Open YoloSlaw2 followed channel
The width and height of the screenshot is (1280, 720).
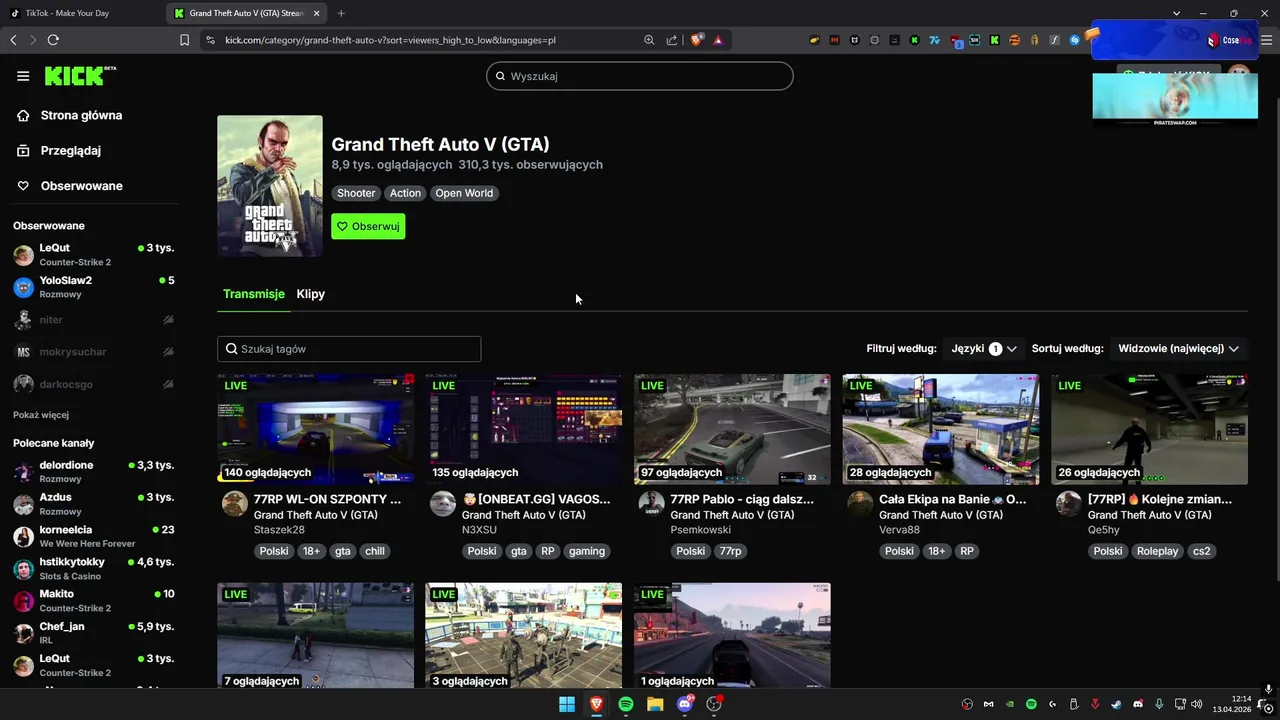(x=94, y=287)
